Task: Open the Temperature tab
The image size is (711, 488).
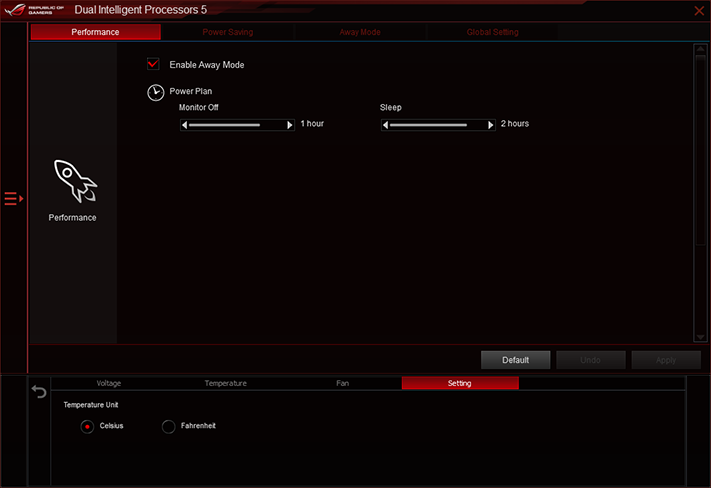Action: (225, 383)
